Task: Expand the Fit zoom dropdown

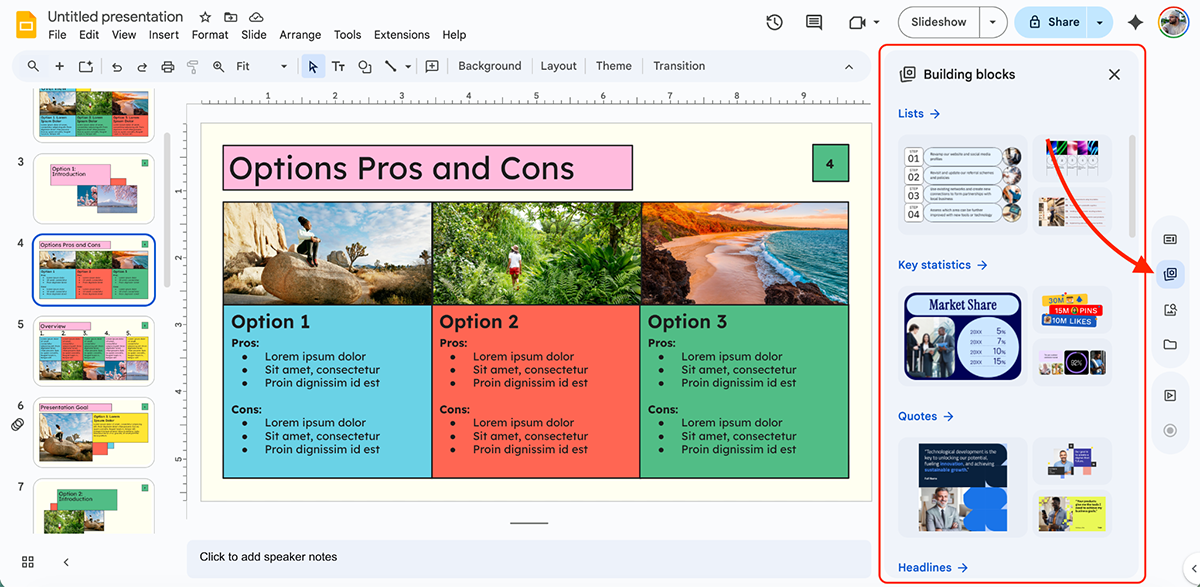Action: tap(282, 66)
